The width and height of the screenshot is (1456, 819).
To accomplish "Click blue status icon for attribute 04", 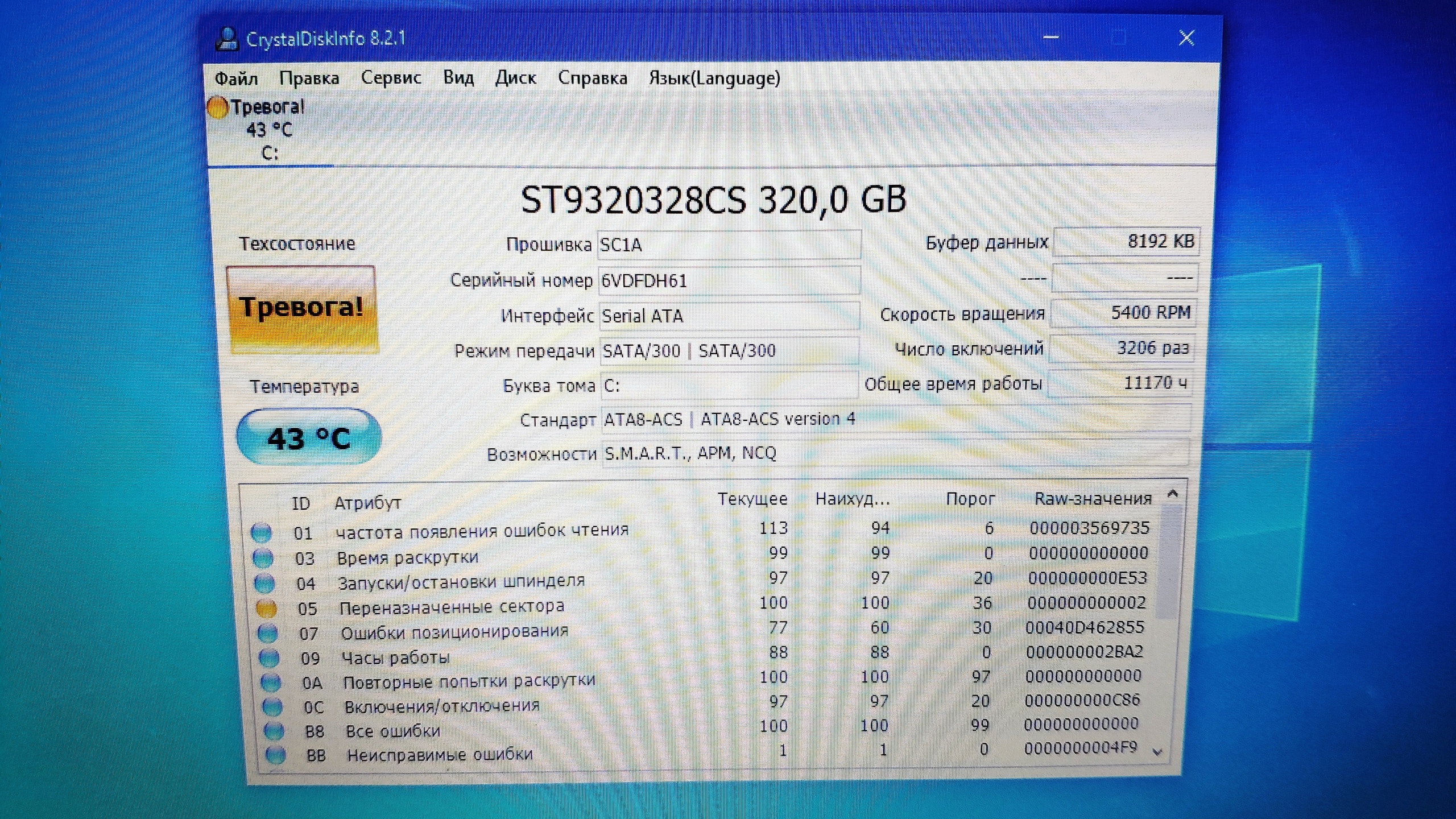I will pyautogui.click(x=264, y=584).
